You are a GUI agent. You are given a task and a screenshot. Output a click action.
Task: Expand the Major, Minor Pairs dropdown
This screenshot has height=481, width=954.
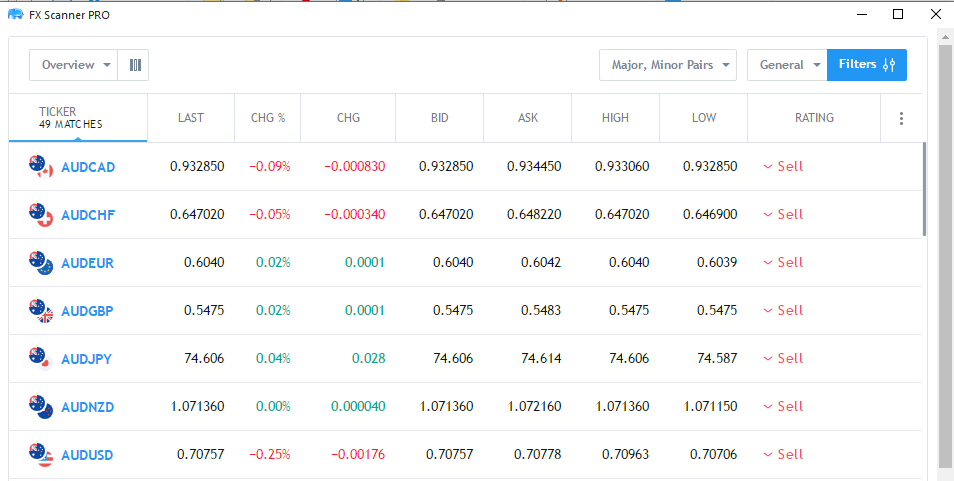click(667, 65)
